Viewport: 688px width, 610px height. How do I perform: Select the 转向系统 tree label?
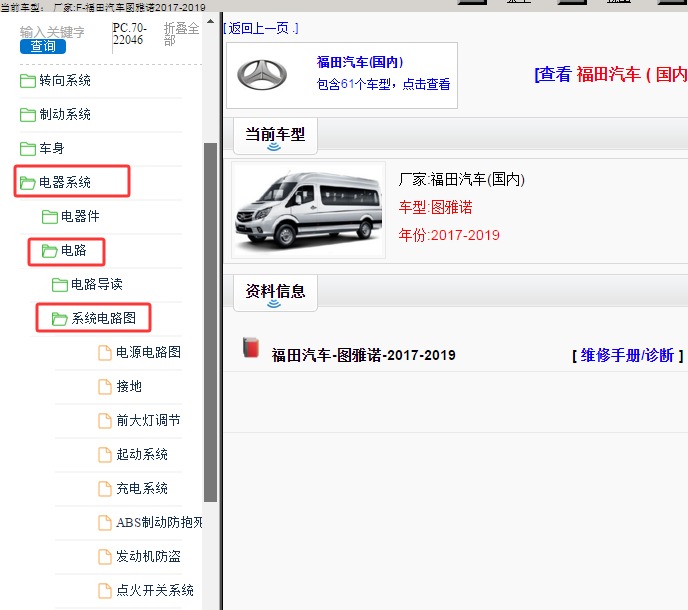tap(65, 80)
